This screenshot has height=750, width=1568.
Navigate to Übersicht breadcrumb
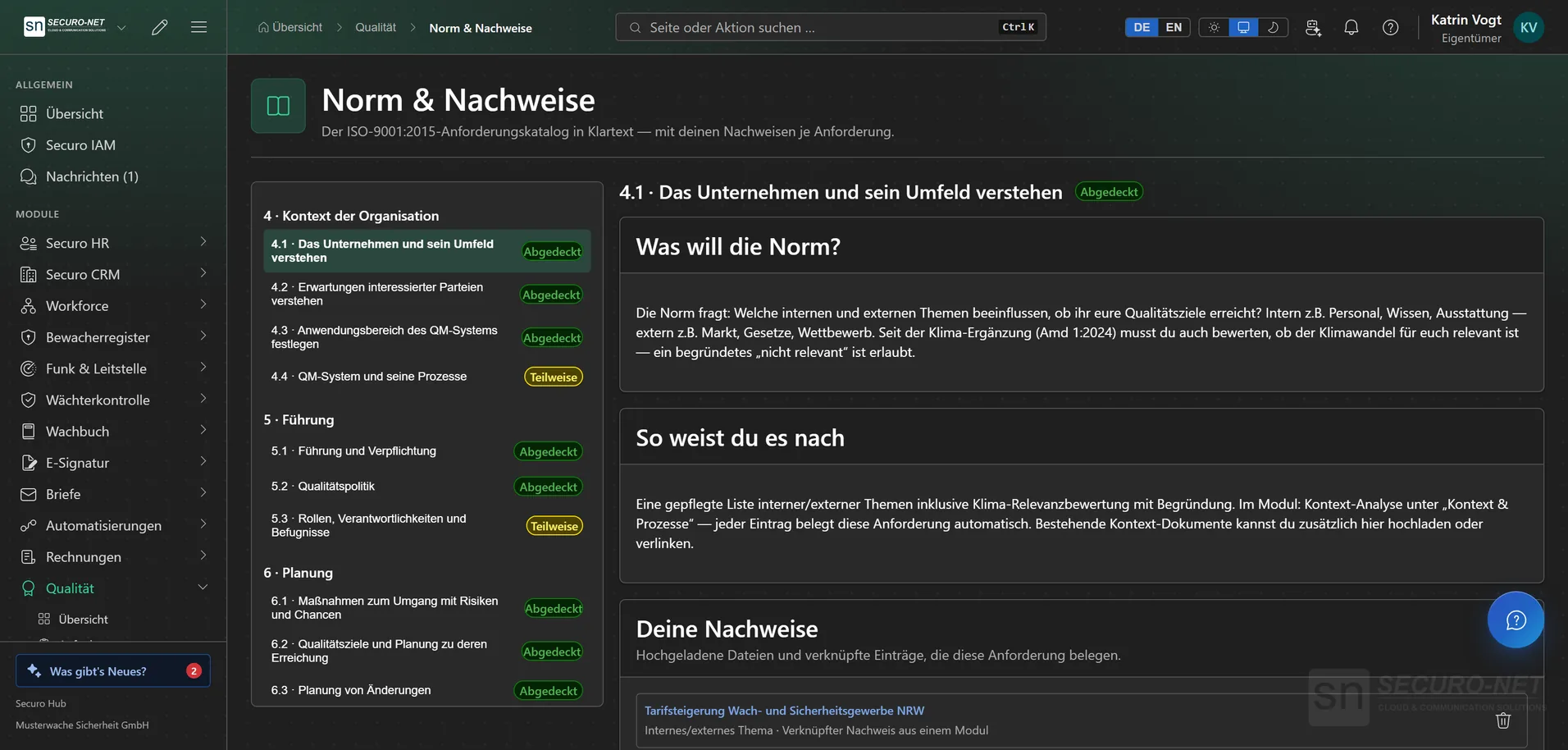click(x=290, y=27)
